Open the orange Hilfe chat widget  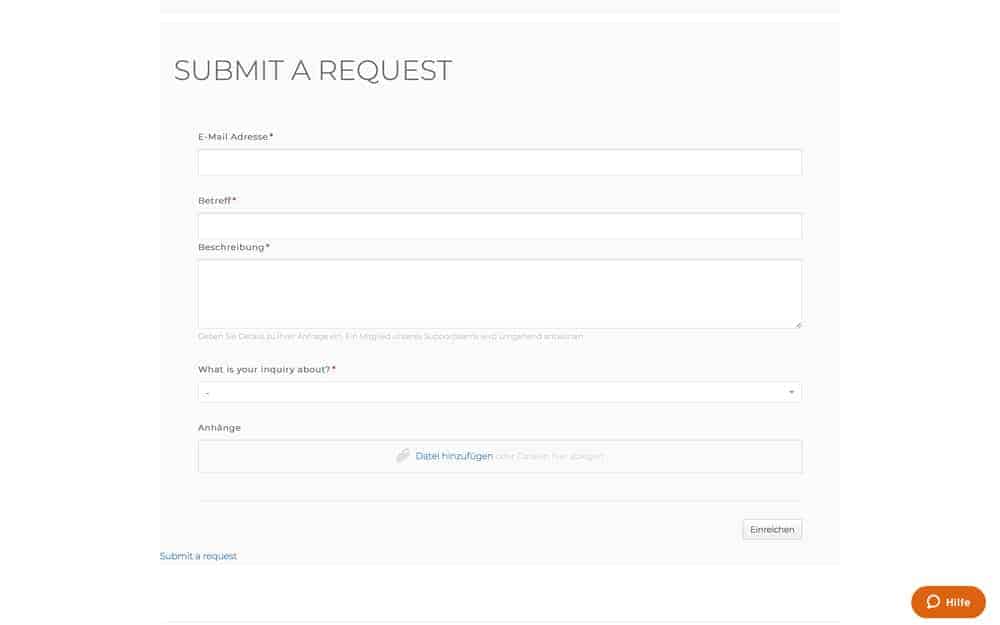948,602
